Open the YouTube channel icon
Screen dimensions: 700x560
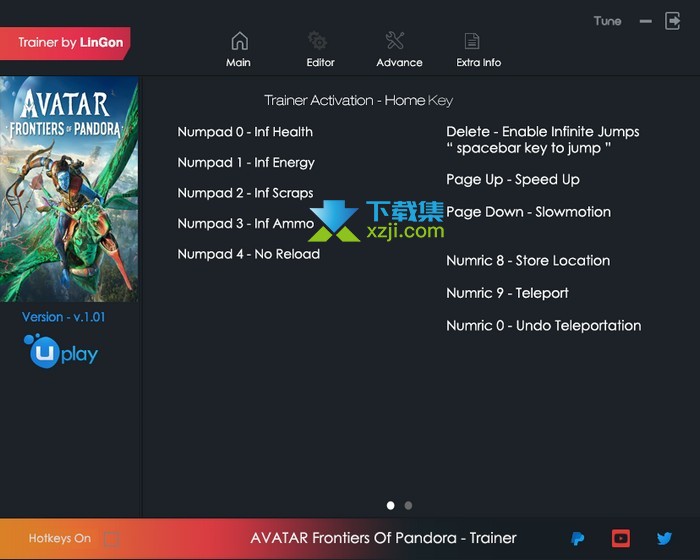[621, 539]
